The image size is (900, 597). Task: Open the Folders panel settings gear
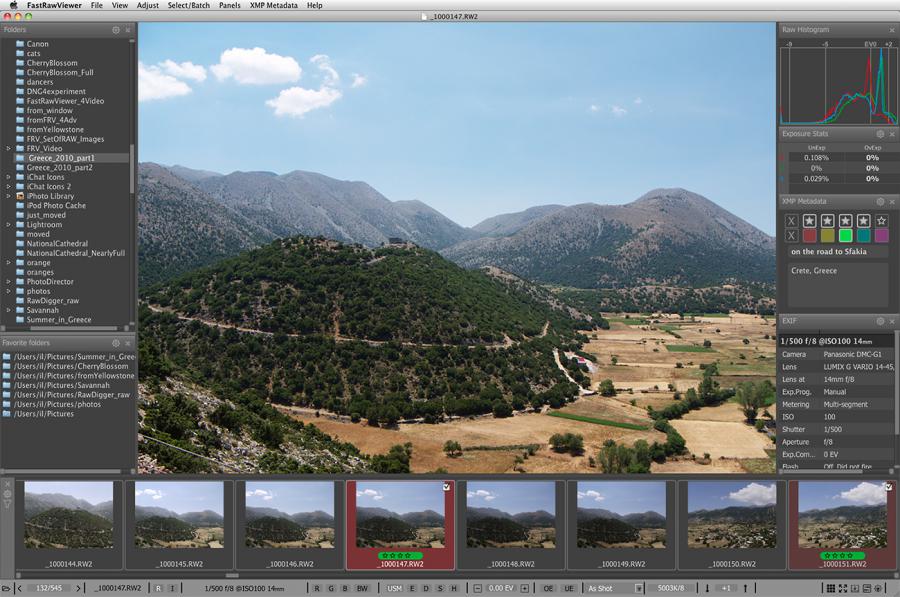click(116, 30)
